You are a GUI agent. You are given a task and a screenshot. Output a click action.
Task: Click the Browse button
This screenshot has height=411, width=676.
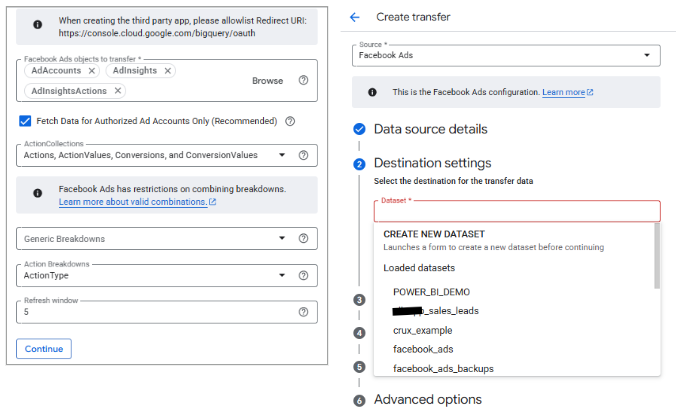coord(267,81)
